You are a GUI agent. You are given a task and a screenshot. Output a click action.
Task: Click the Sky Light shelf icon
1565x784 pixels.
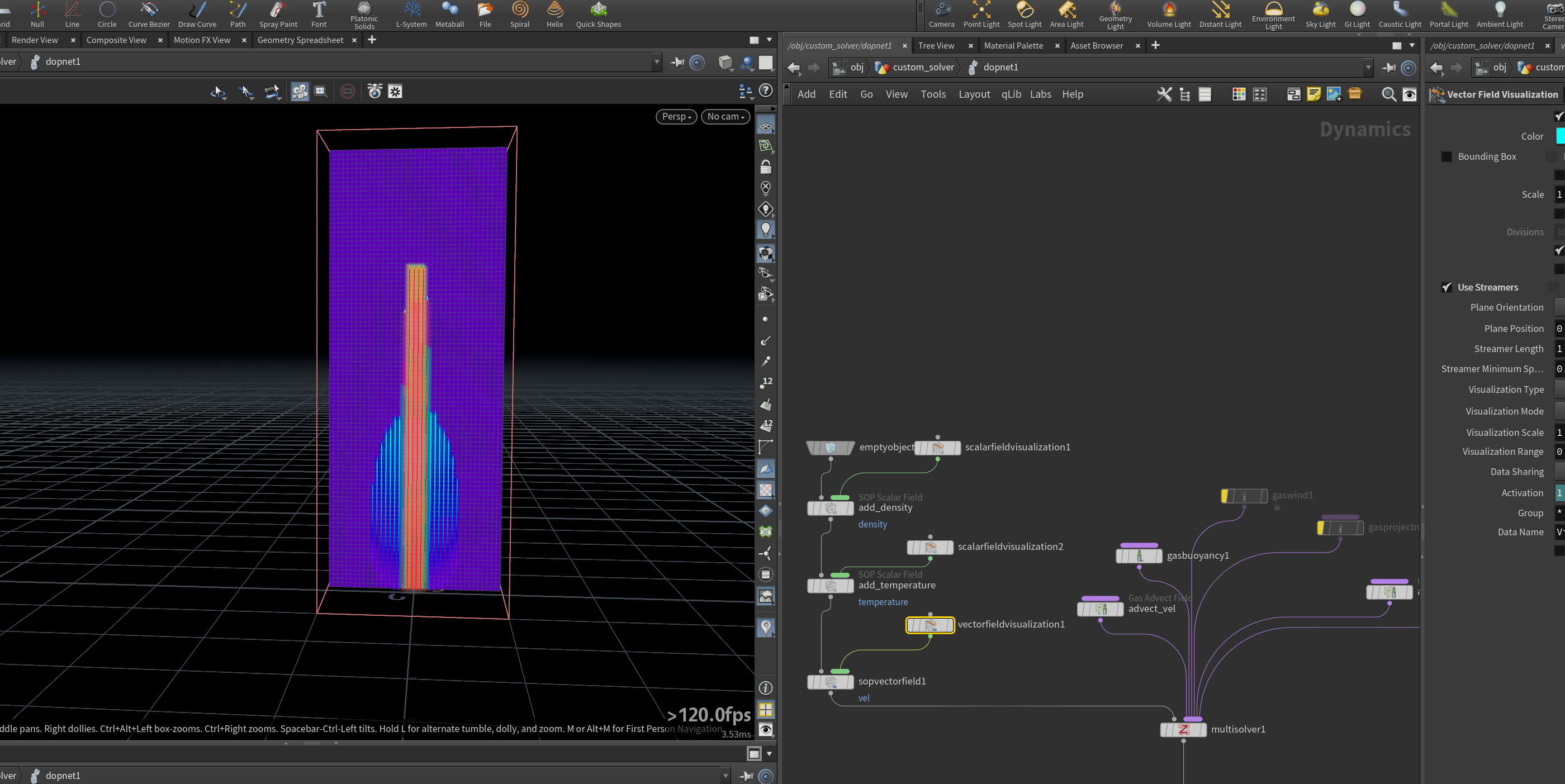(x=1320, y=15)
